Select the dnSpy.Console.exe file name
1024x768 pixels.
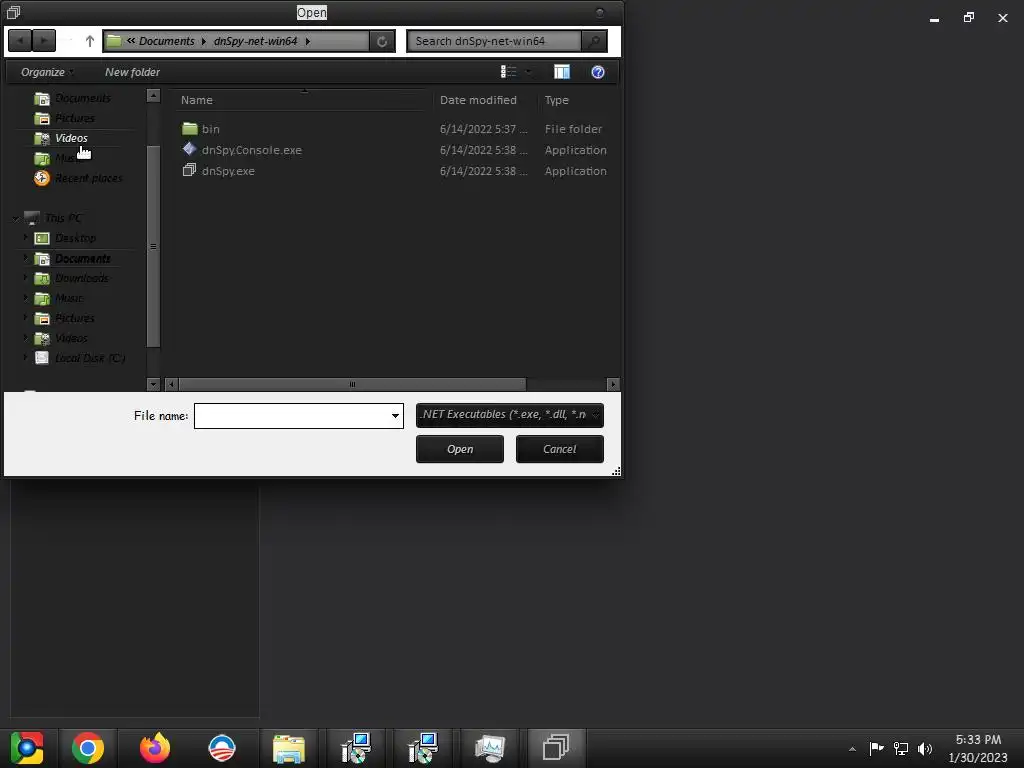click(x=251, y=150)
